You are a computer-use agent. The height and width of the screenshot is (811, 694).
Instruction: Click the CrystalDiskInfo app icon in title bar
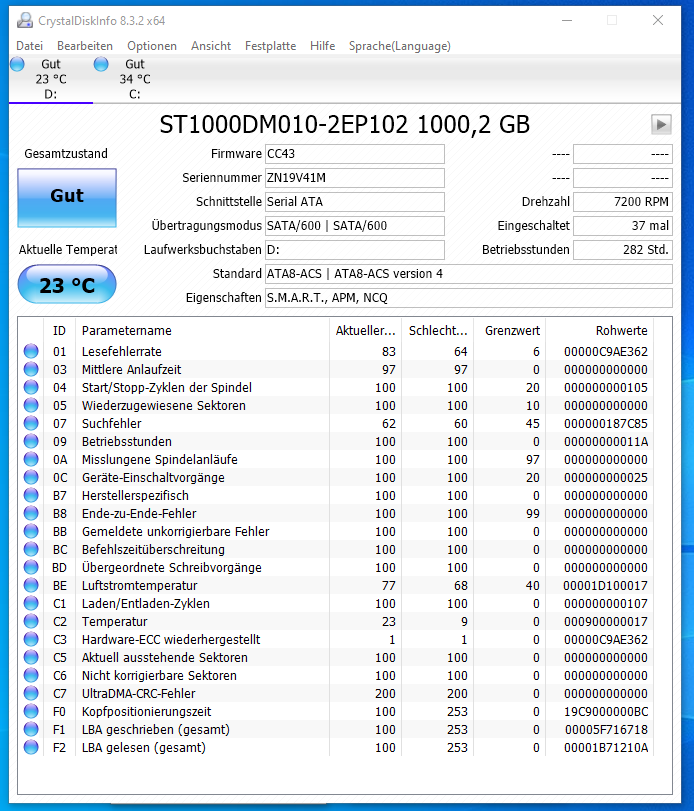click(x=24, y=21)
